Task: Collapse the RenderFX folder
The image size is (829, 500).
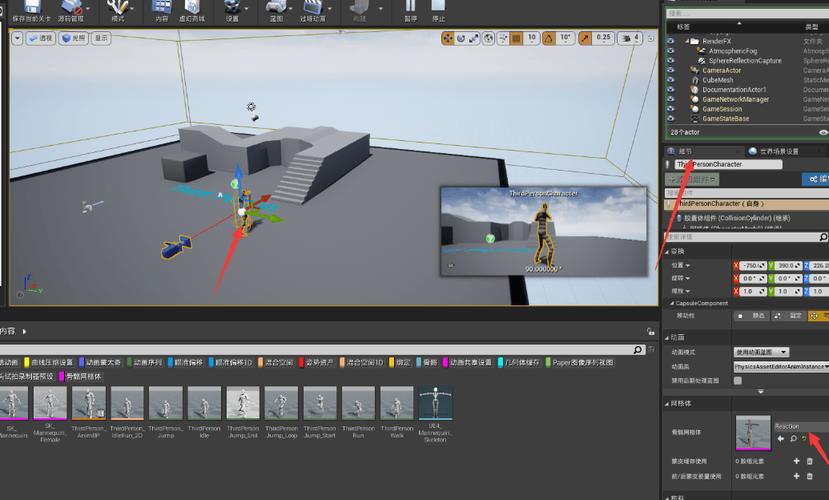Action: 687,41
